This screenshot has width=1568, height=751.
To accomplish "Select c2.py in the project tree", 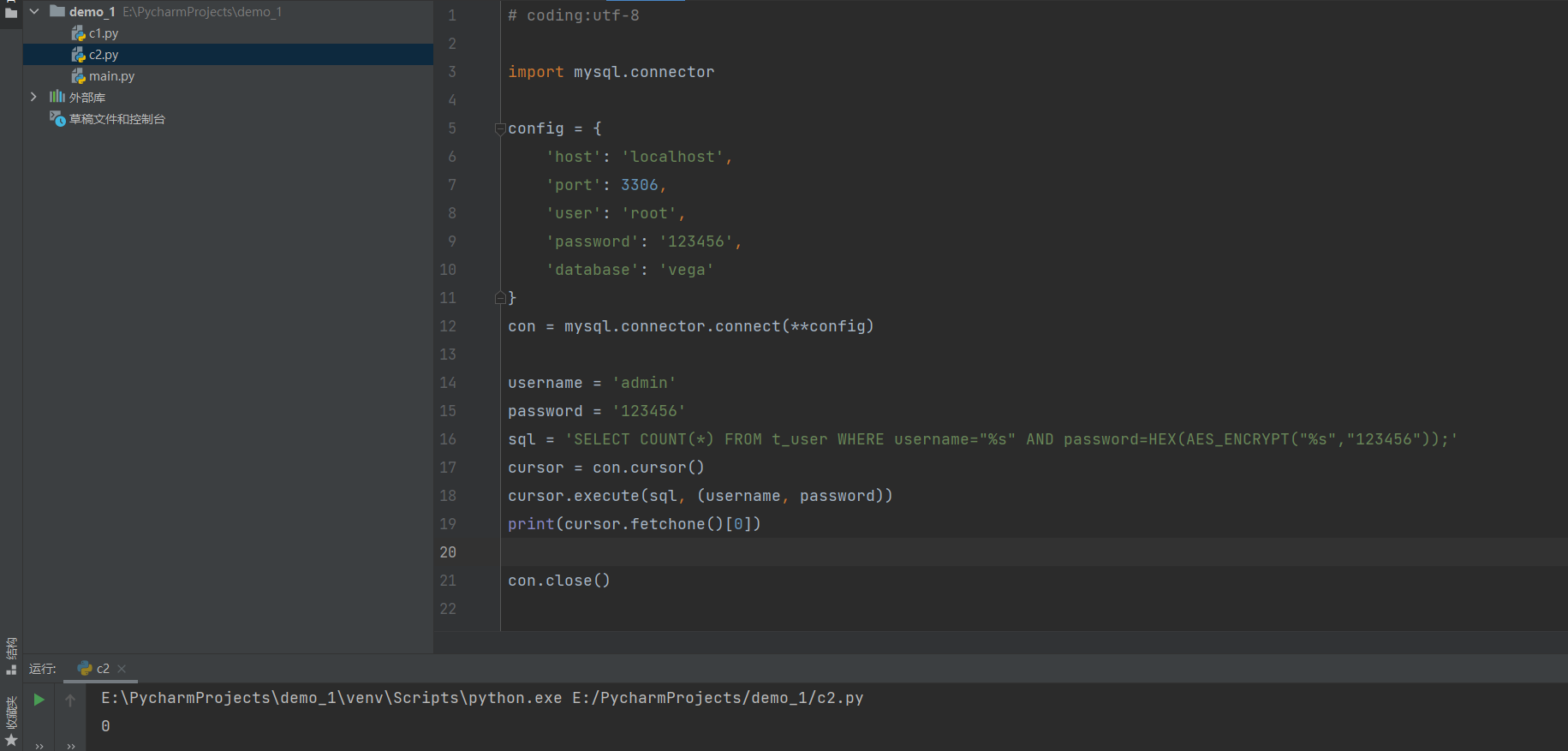I will point(104,55).
